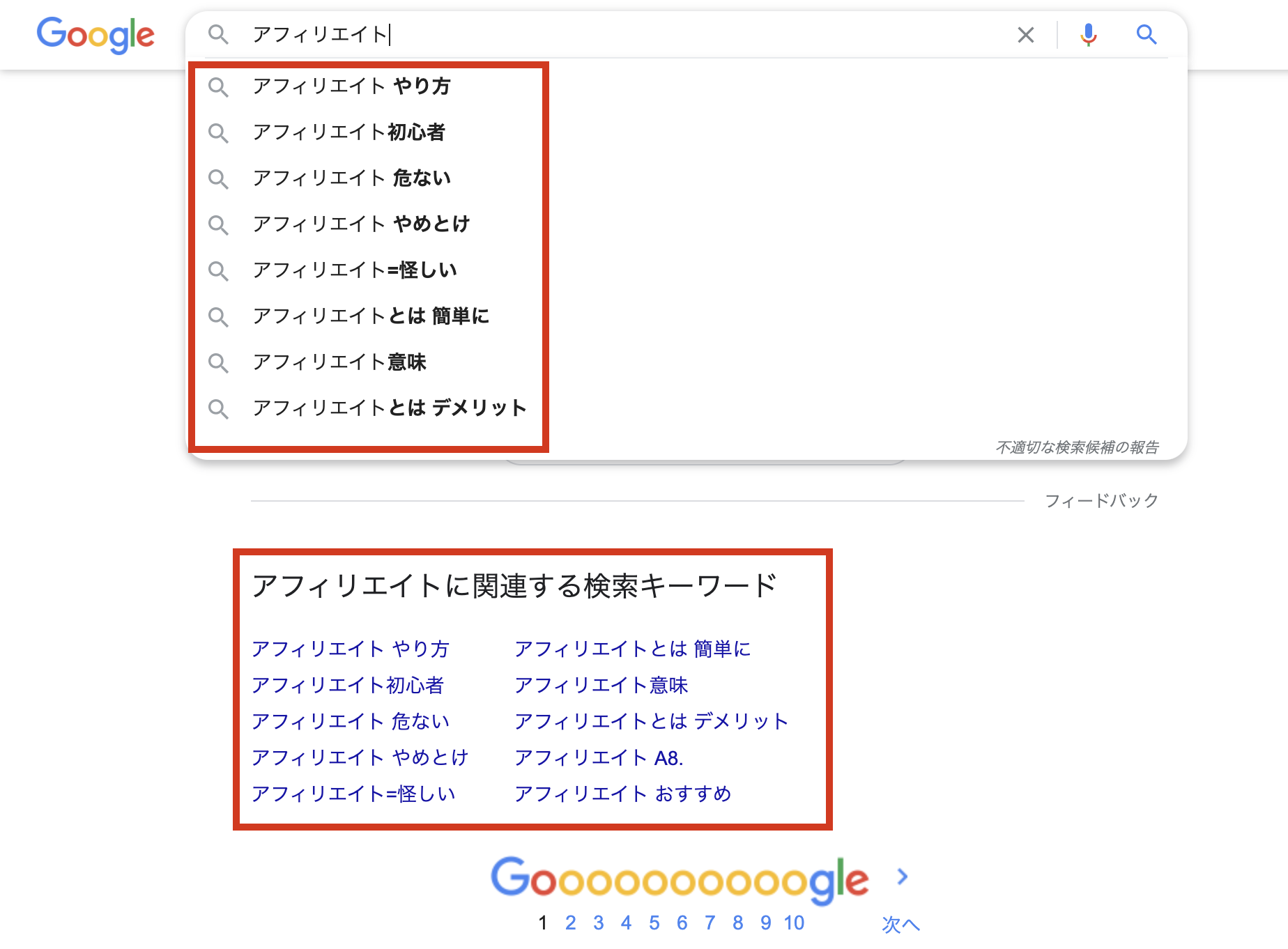
Task: Open related search アフィリエイト やり方
Action: (x=351, y=649)
